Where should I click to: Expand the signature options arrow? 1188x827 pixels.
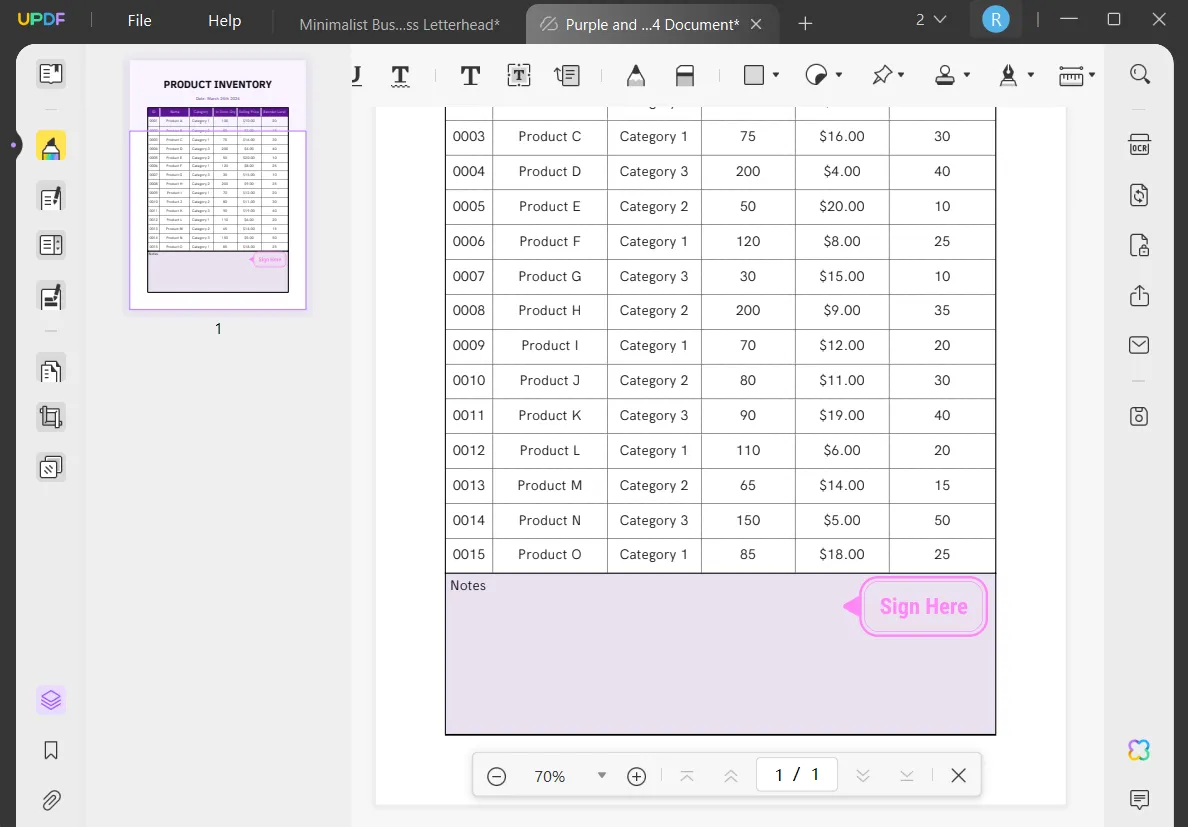click(1030, 75)
